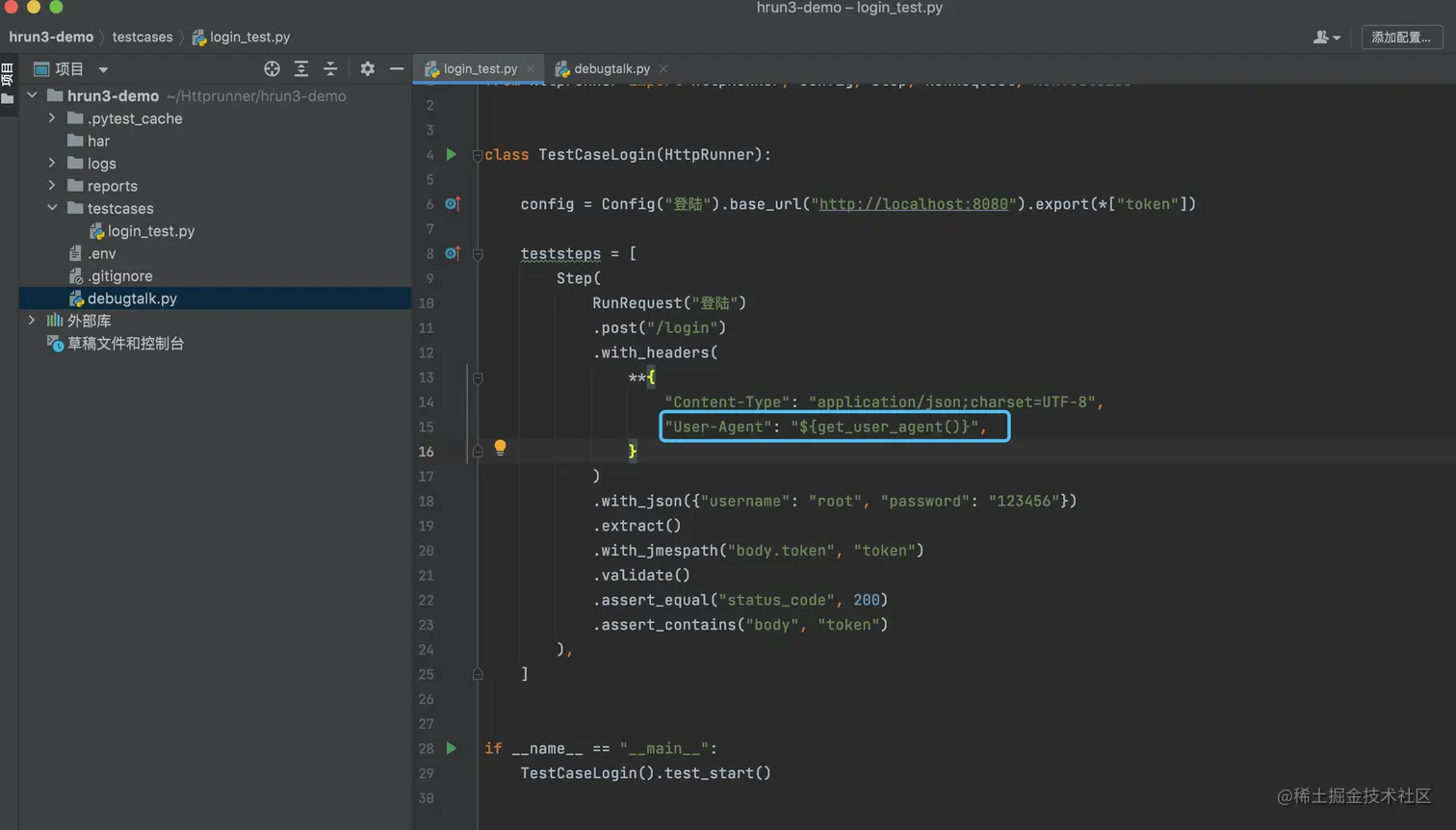Click the Expand All icon in project panel
This screenshot has height=830, width=1456.
tap(301, 68)
